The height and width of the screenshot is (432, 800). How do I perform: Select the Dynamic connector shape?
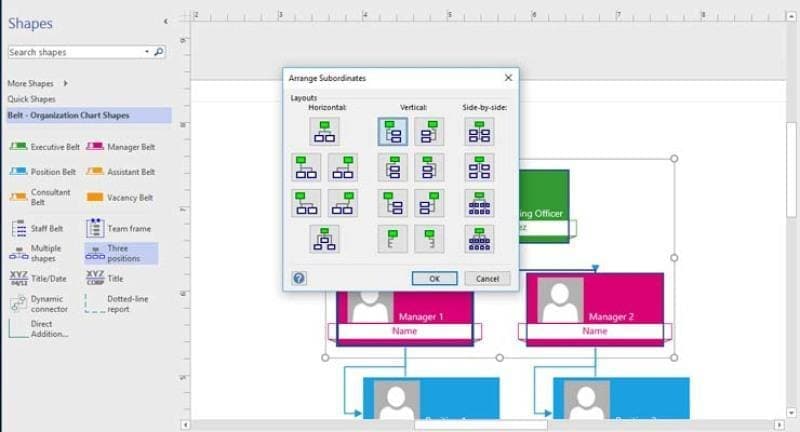[39, 304]
